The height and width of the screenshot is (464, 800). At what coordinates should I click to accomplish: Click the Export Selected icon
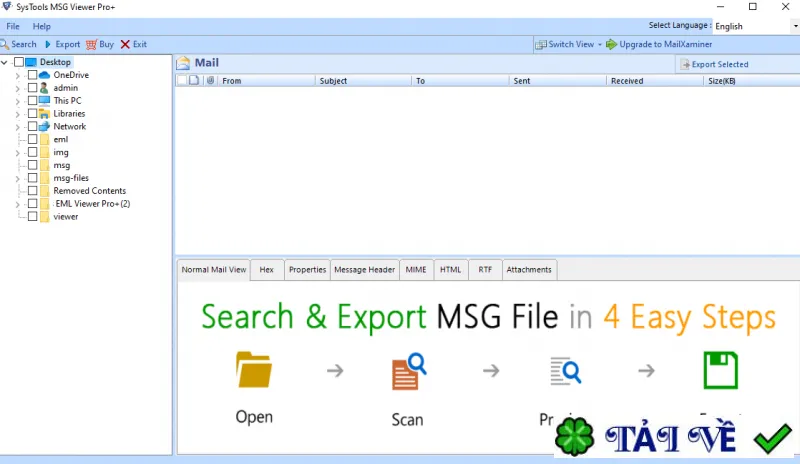tap(685, 64)
